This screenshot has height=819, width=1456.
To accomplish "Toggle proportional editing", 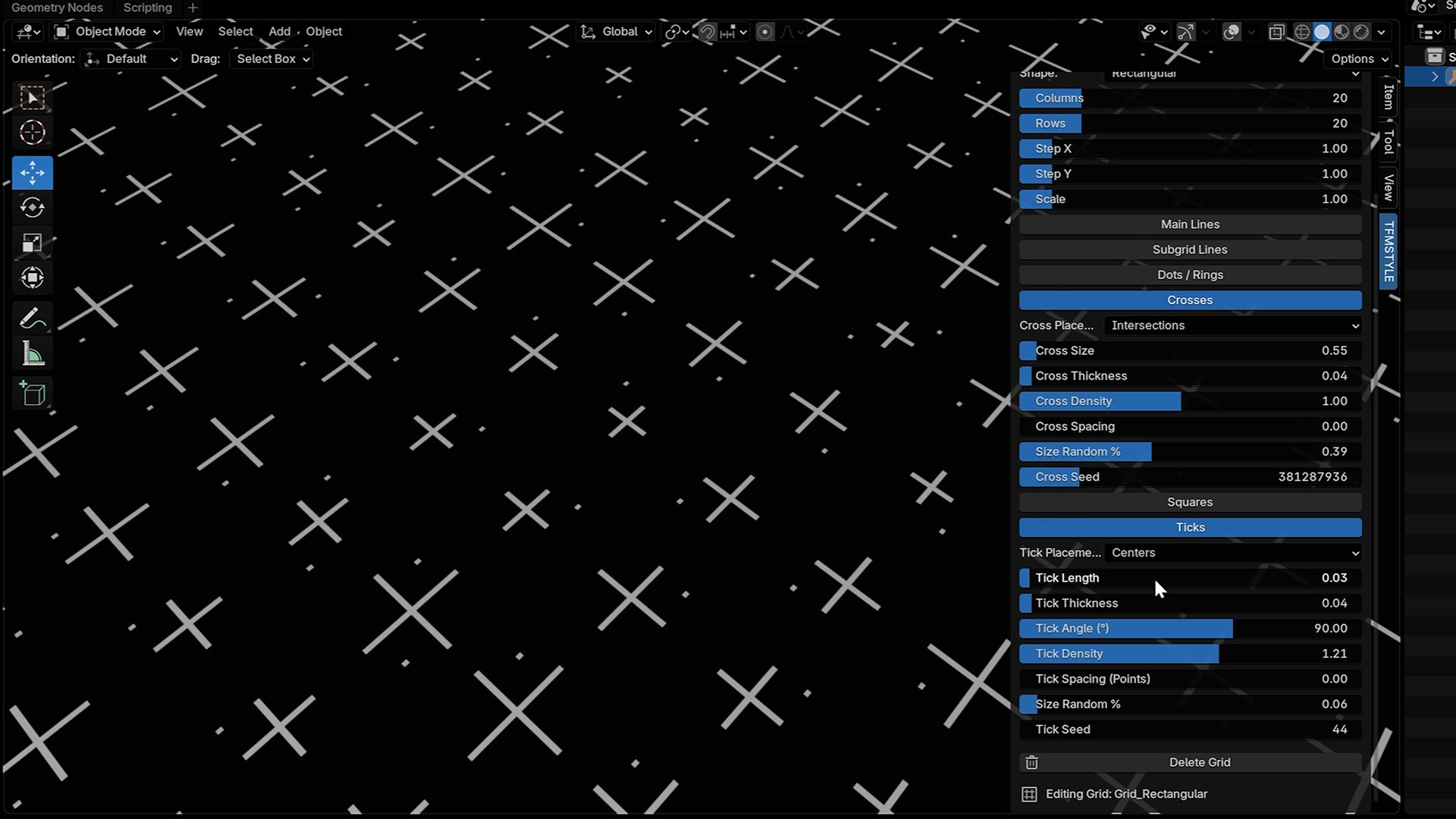I will tap(765, 32).
